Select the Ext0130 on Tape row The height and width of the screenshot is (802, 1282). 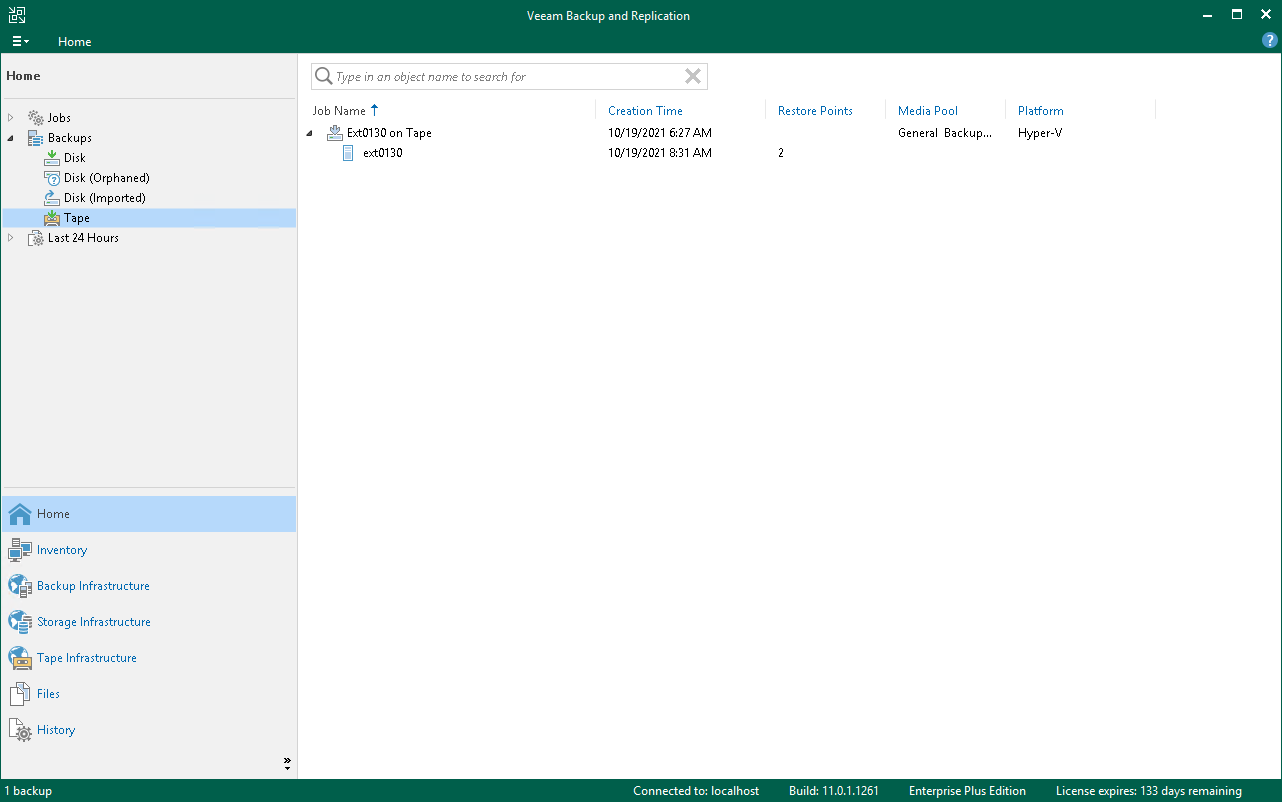[x=389, y=133]
